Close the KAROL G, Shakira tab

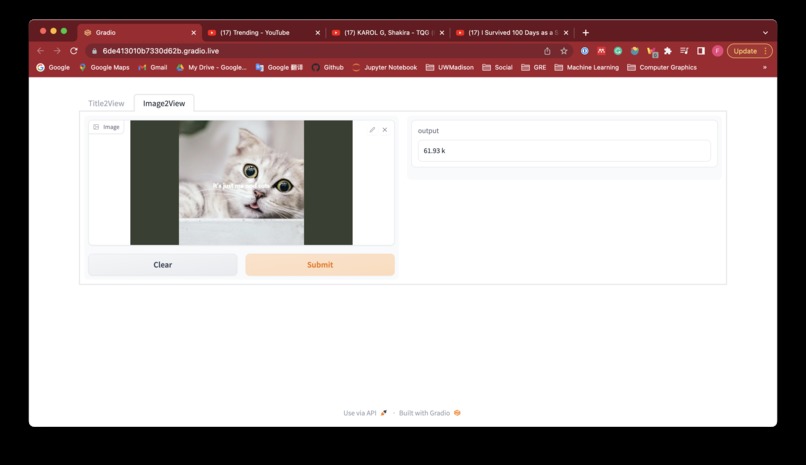coord(442,32)
